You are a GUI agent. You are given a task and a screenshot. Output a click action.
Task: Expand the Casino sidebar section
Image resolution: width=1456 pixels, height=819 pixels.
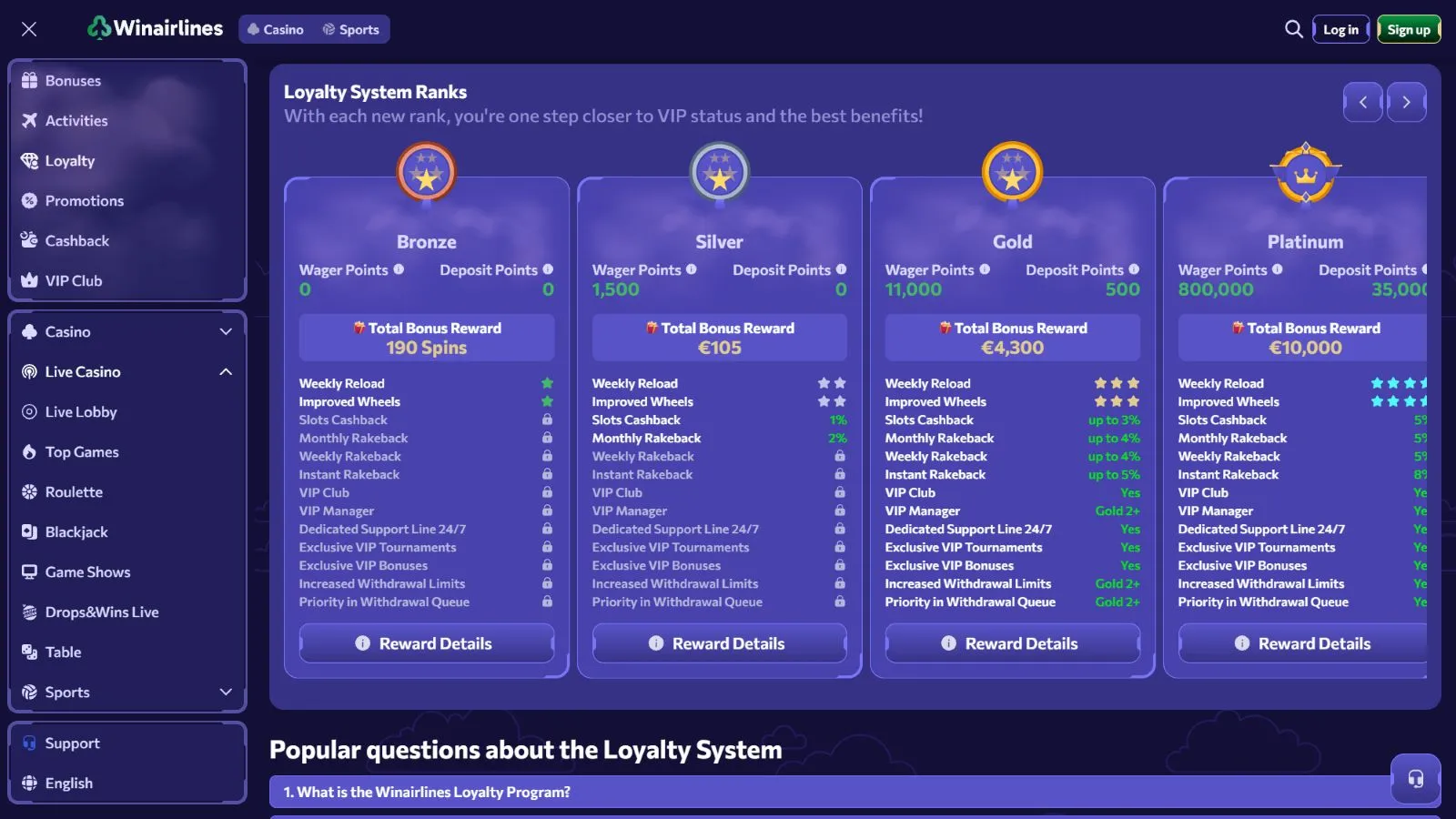226,332
